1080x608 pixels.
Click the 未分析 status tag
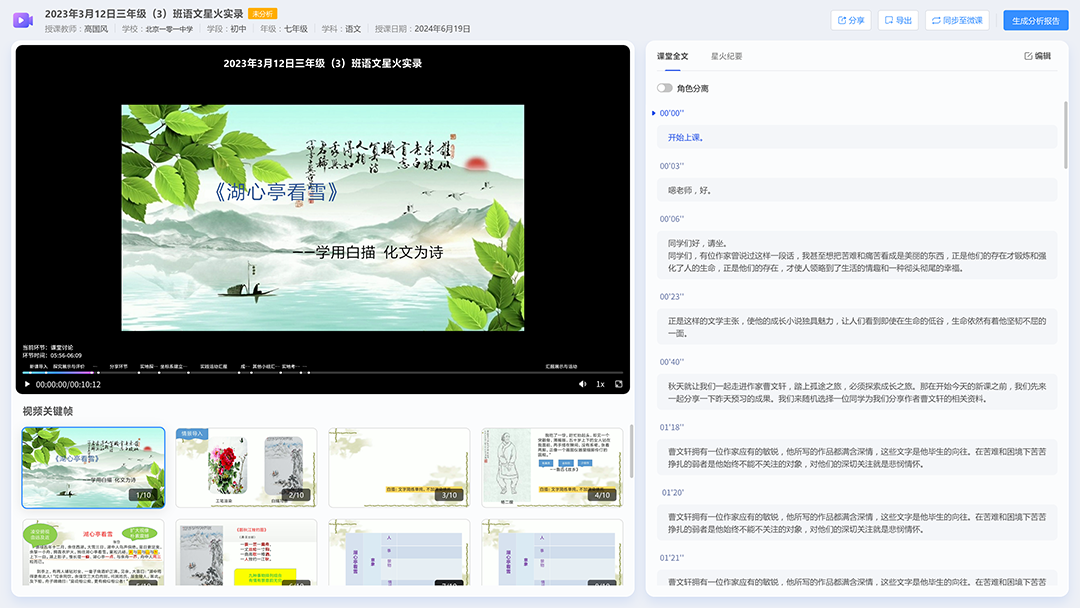262,14
